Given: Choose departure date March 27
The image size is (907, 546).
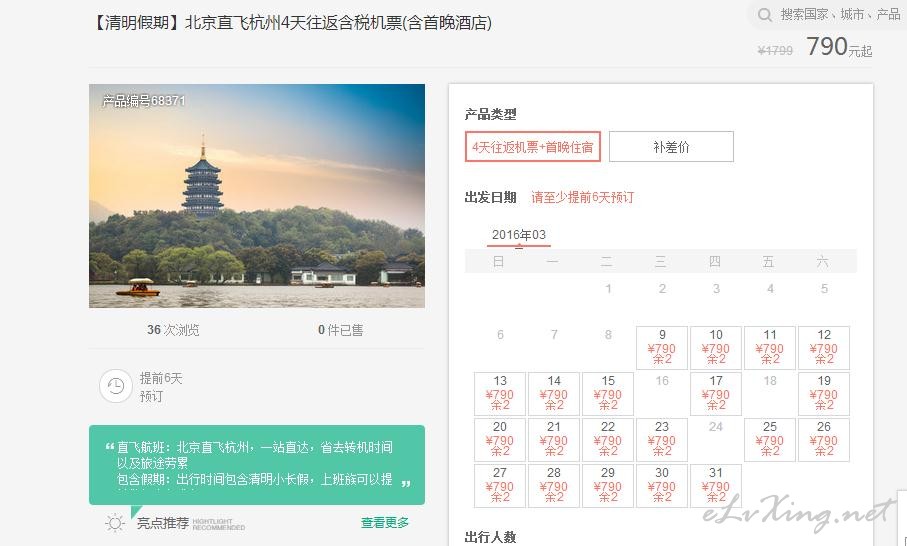Looking at the screenshot, I should [x=500, y=486].
